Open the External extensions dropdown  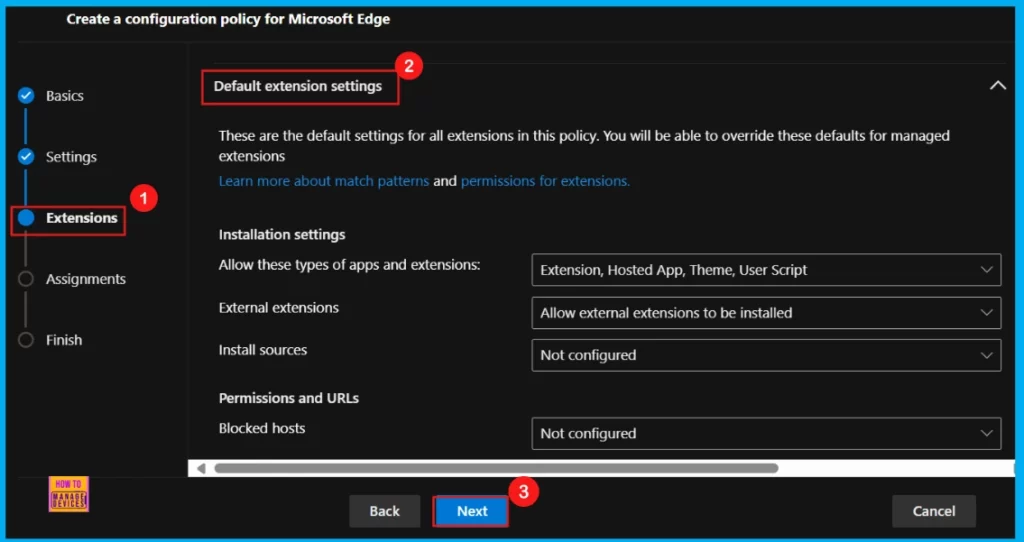766,313
